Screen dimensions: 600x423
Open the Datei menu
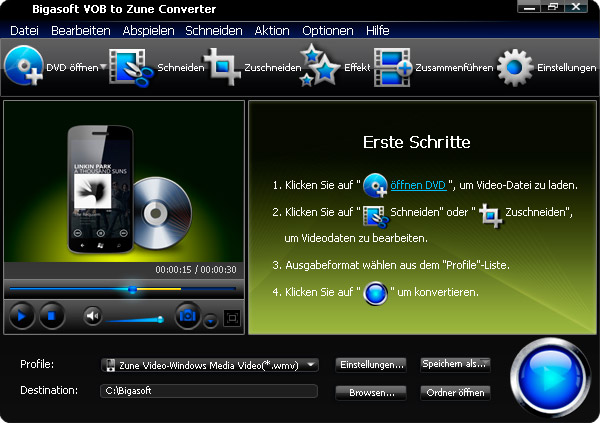pyautogui.click(x=24, y=31)
